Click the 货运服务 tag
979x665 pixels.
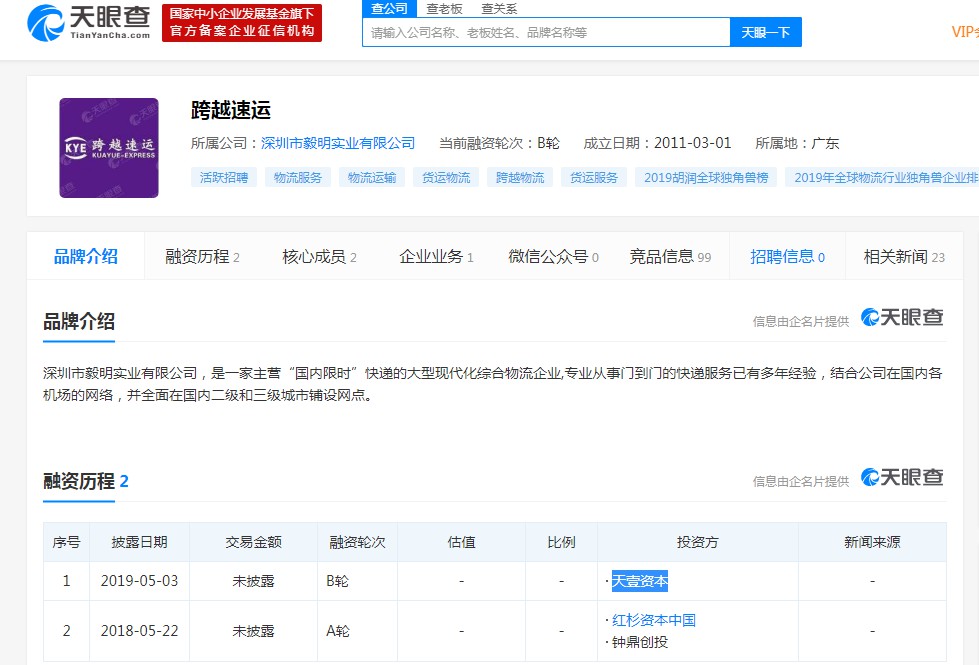coord(594,177)
